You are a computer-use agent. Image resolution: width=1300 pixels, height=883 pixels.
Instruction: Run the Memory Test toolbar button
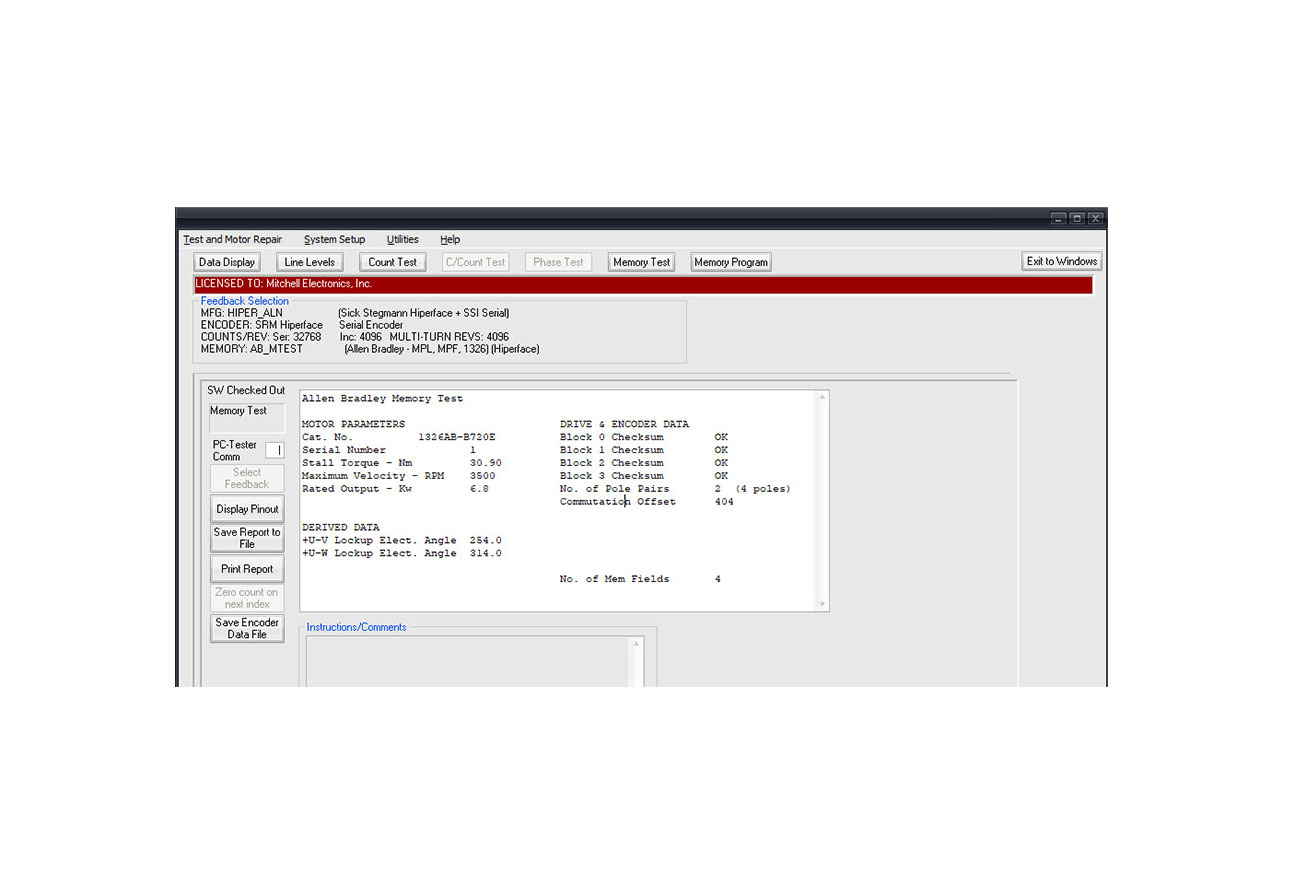641,262
